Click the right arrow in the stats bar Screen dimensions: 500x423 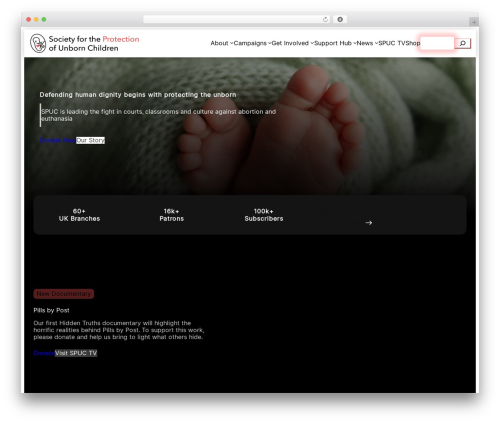pos(369,223)
